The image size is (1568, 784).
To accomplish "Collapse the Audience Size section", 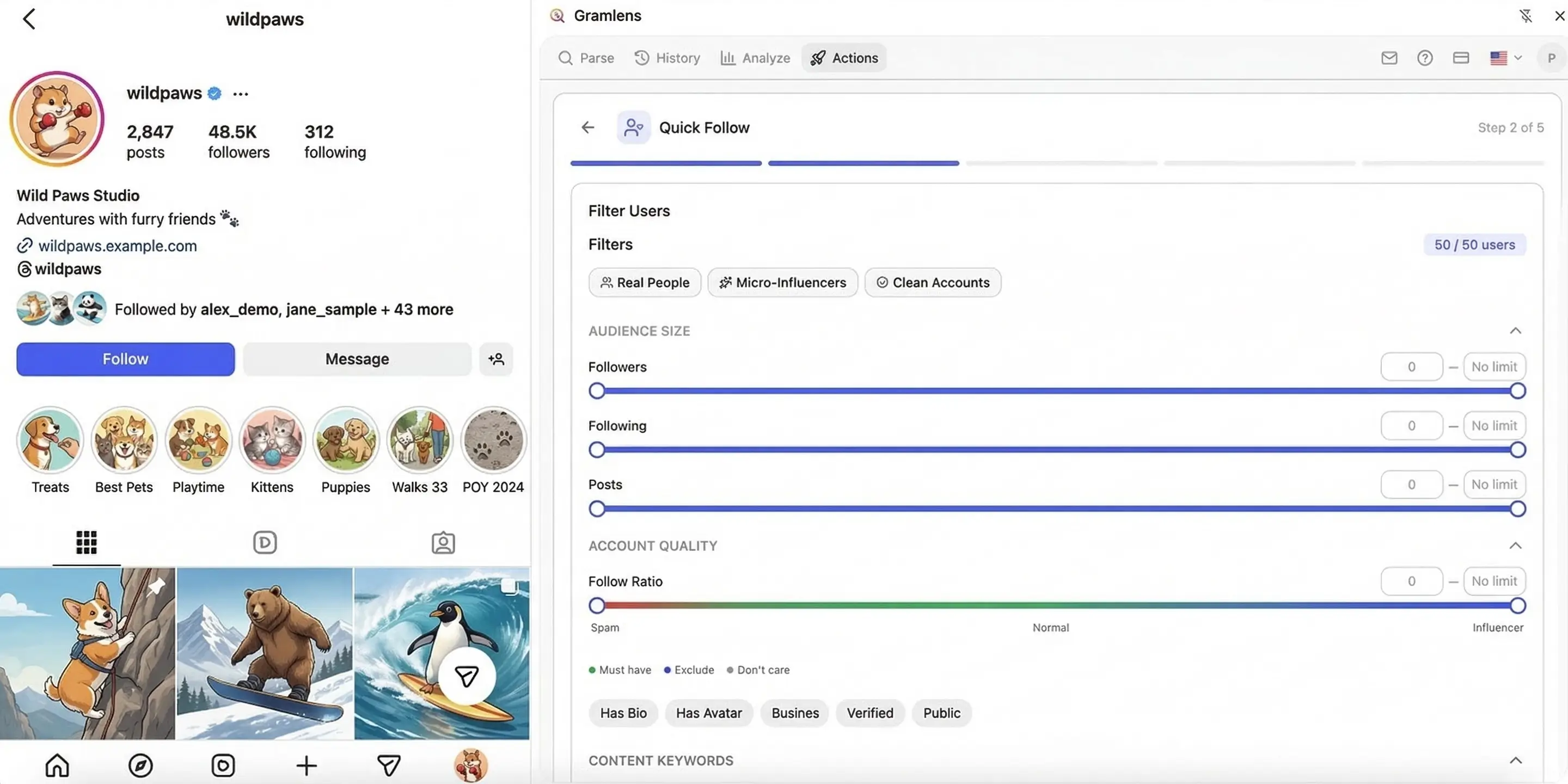I will tap(1515, 331).
